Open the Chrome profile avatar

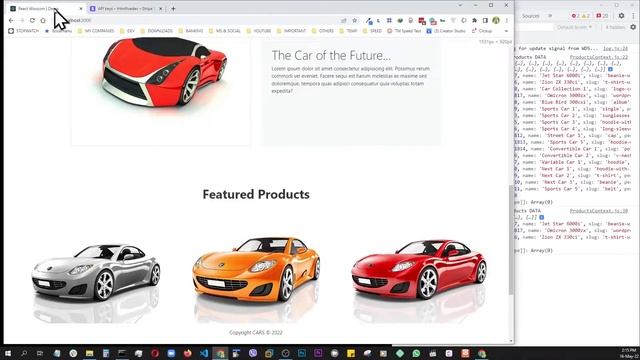coord(496,20)
